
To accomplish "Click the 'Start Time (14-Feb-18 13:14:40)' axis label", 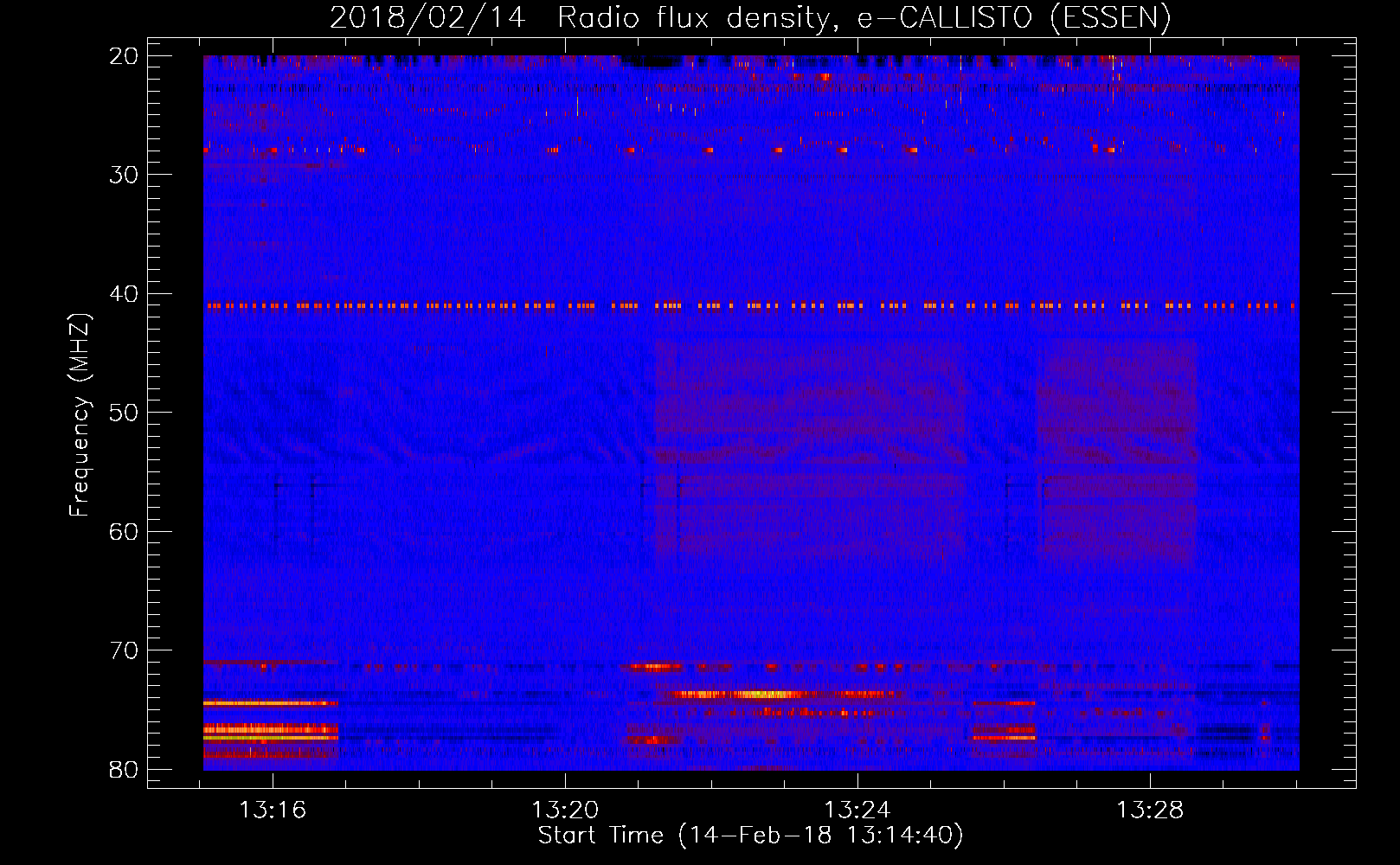I will (750, 836).
